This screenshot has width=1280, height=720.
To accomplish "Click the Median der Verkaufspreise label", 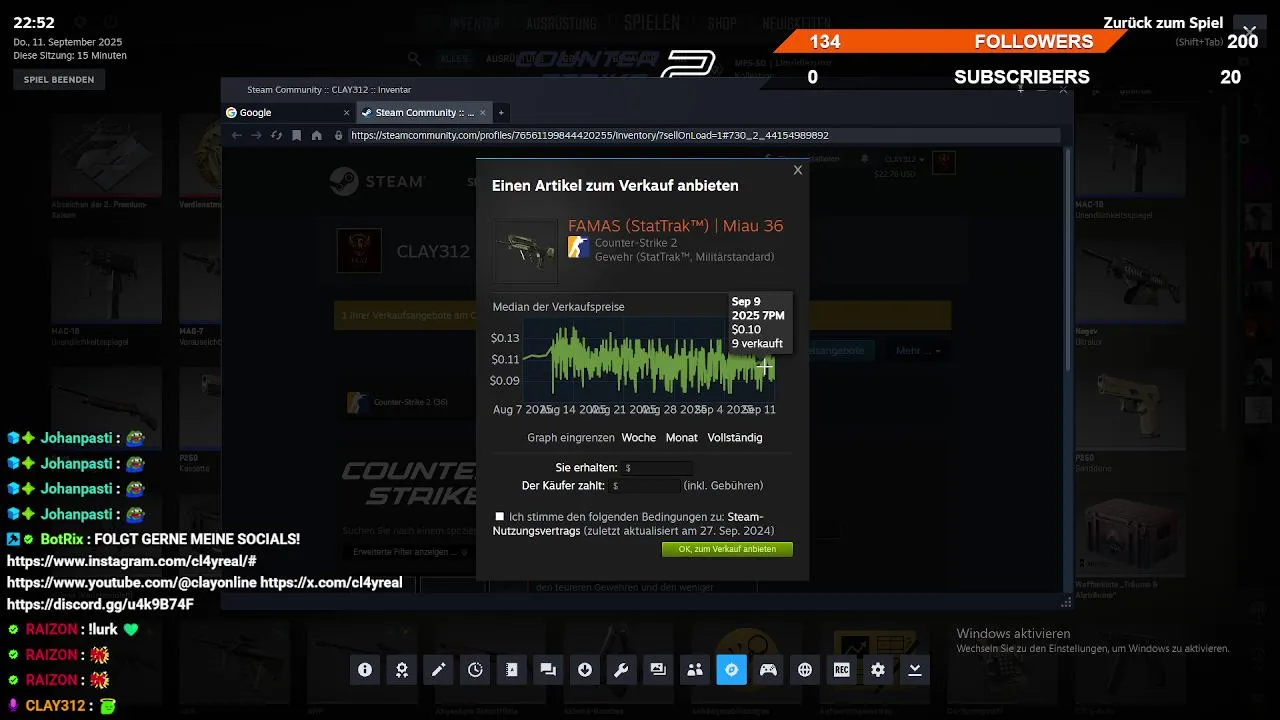I will tap(558, 307).
